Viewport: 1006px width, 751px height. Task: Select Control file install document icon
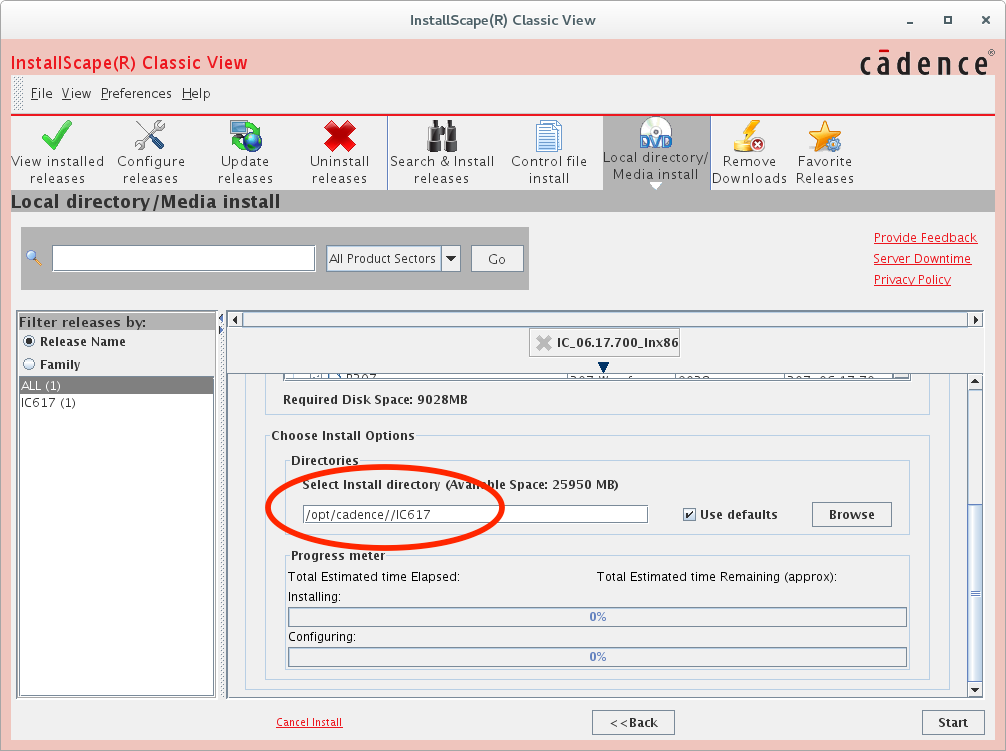pyautogui.click(x=549, y=135)
